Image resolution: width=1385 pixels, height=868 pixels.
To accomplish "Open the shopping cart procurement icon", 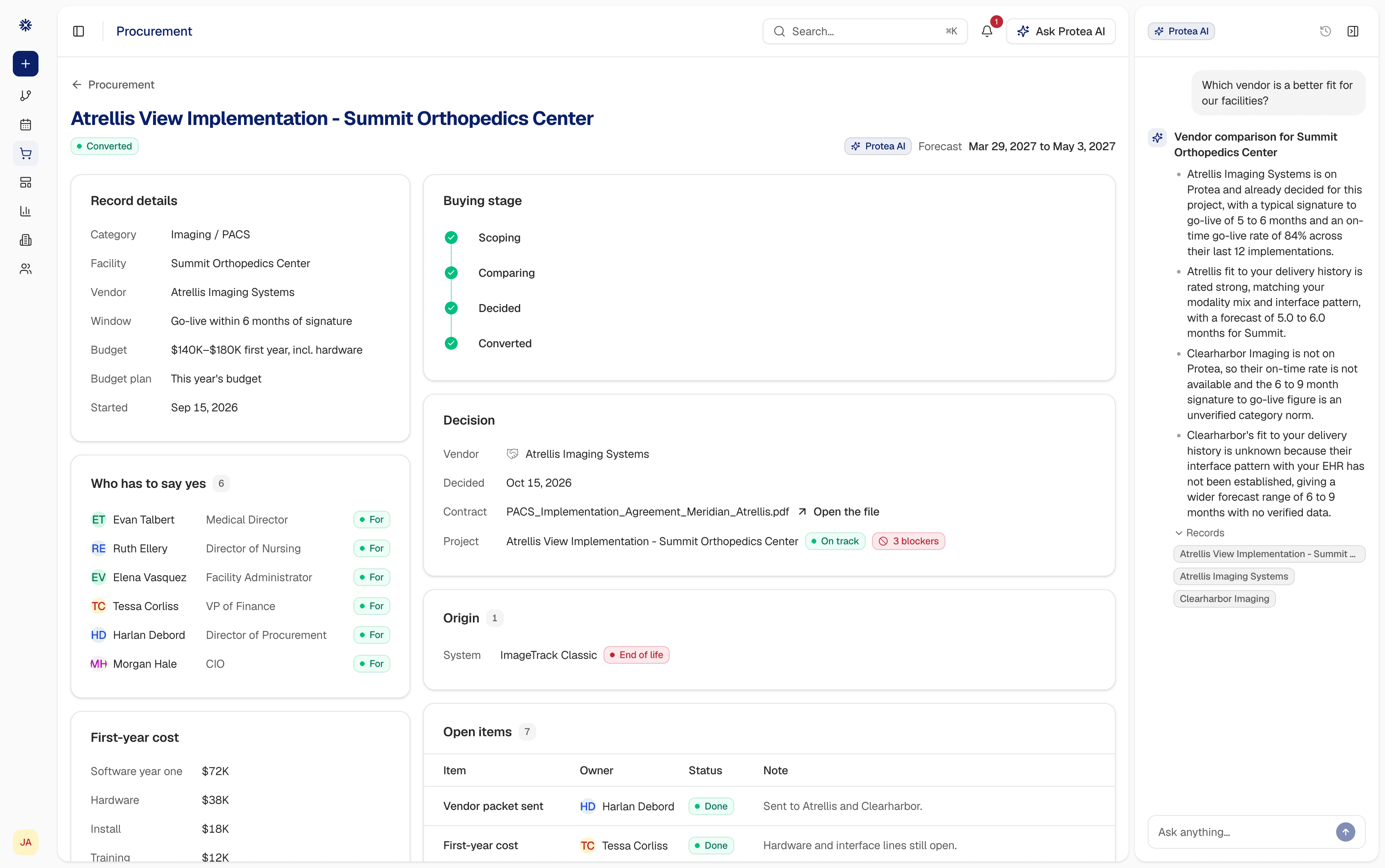I will click(x=25, y=153).
